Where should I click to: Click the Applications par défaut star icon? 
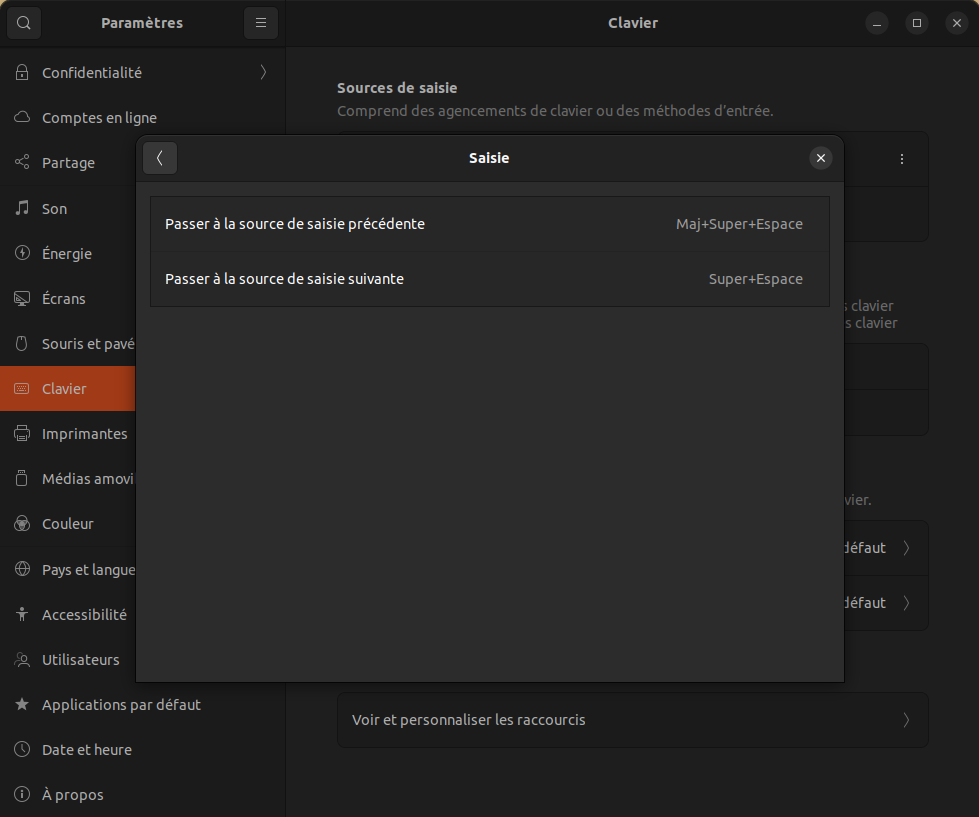pos(22,705)
